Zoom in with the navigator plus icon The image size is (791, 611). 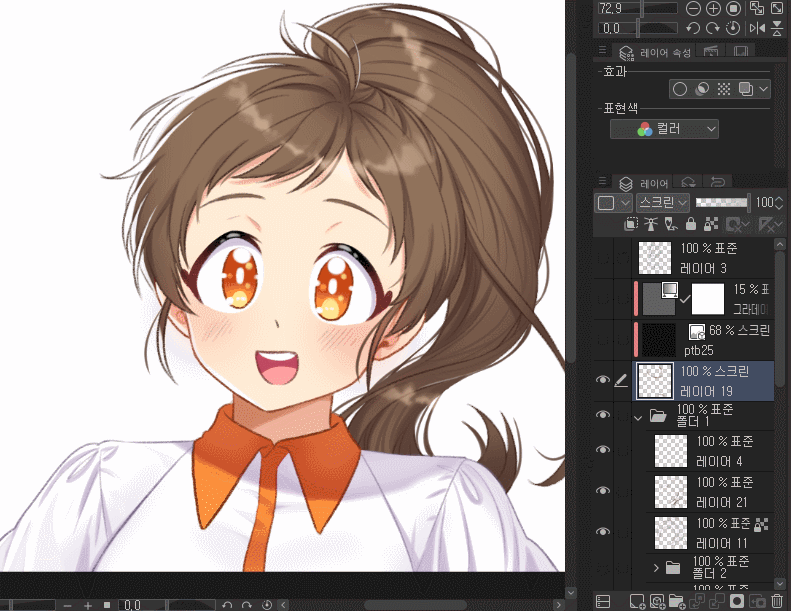click(x=713, y=9)
